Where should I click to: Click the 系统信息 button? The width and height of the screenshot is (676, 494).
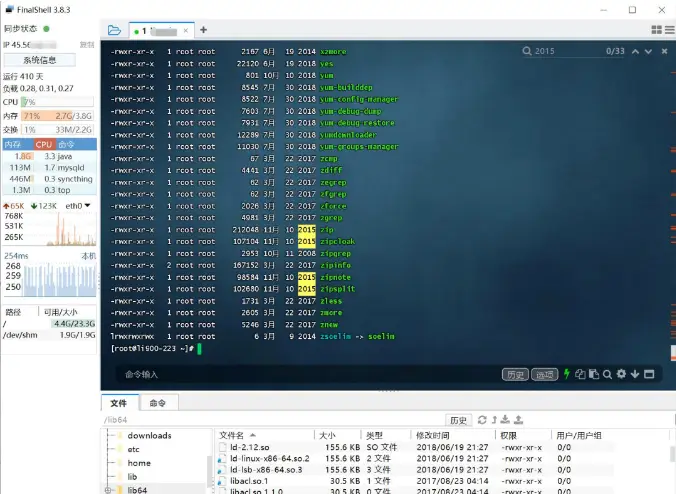click(x=40, y=60)
